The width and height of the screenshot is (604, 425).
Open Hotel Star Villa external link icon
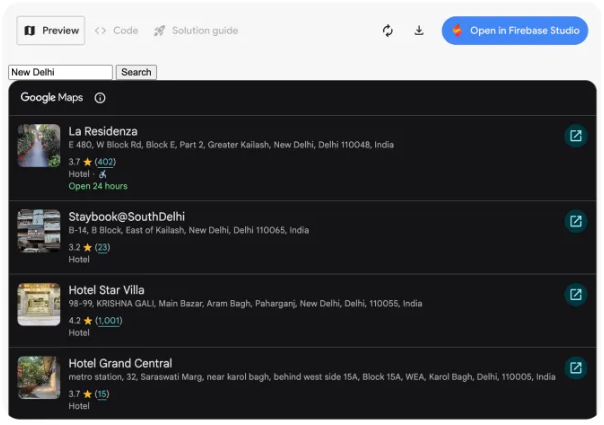pos(575,295)
